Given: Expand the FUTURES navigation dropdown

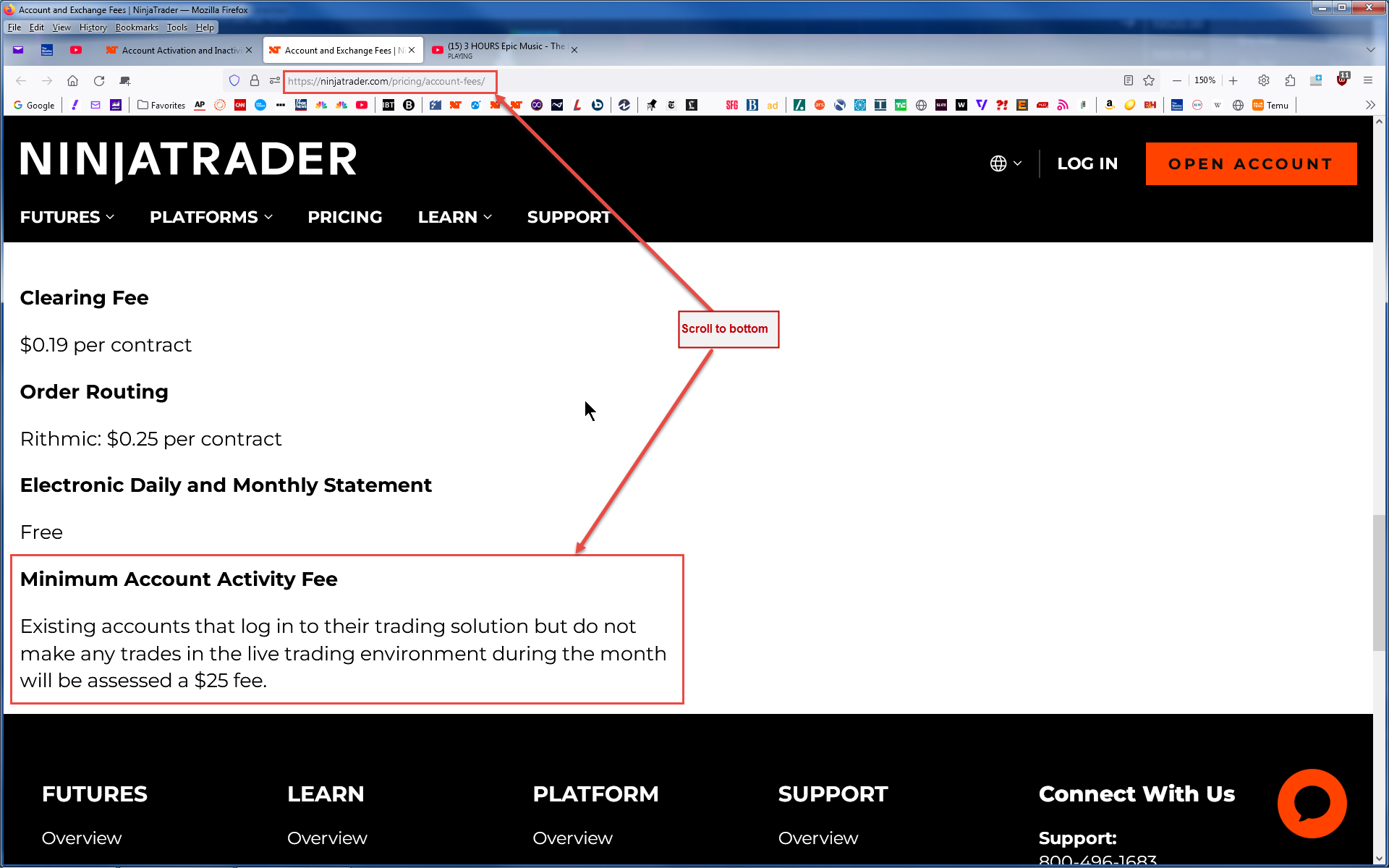Looking at the screenshot, I should (x=67, y=217).
